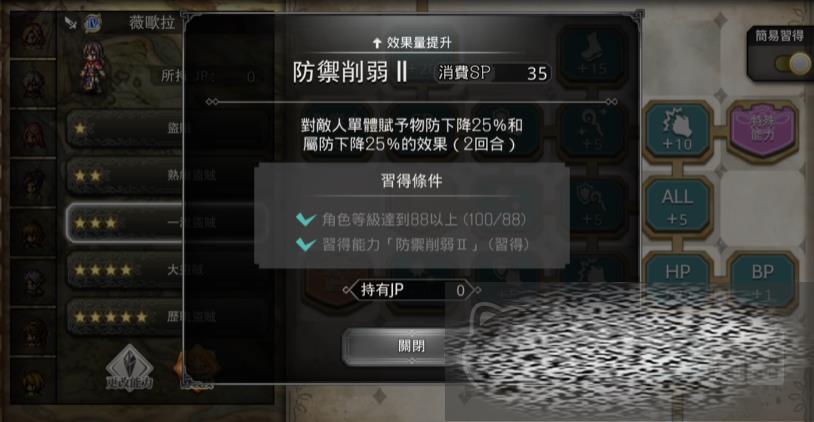This screenshot has width=814, height=422.
Task: Click the level 88 requirement checkmark
Action: (306, 220)
